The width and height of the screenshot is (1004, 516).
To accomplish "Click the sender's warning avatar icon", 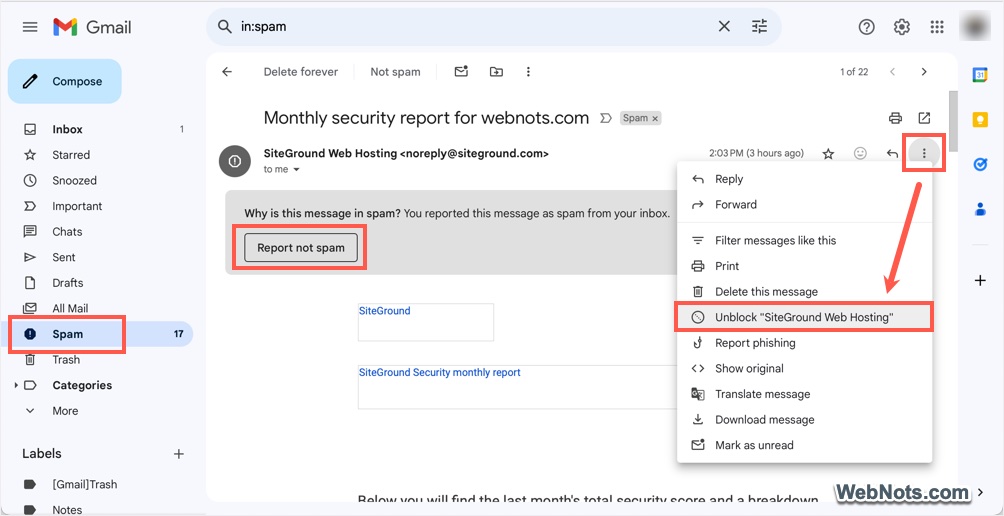I will pyautogui.click(x=234, y=161).
